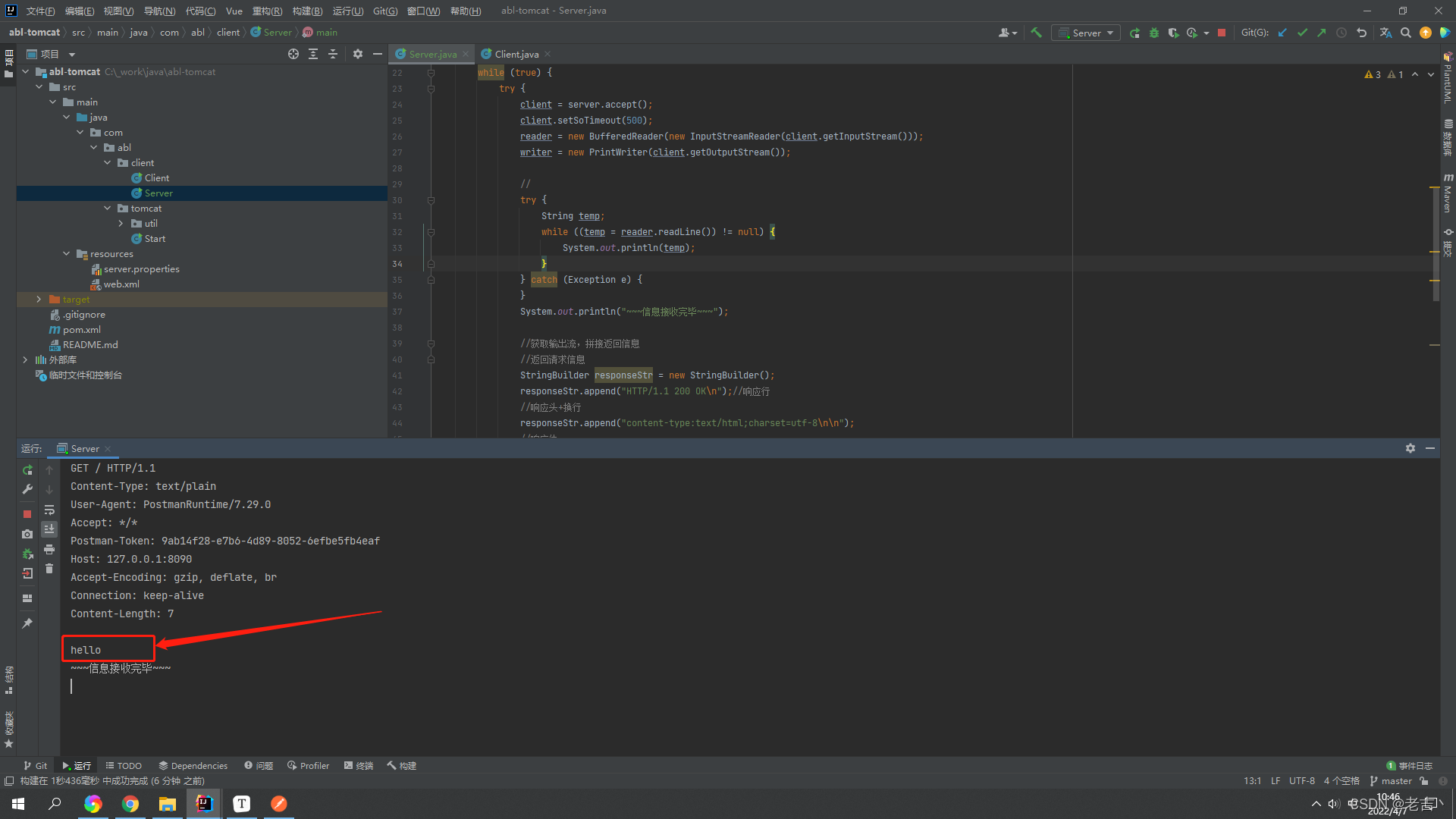Click the Build project hammer icon
1456x819 pixels.
[1036, 33]
